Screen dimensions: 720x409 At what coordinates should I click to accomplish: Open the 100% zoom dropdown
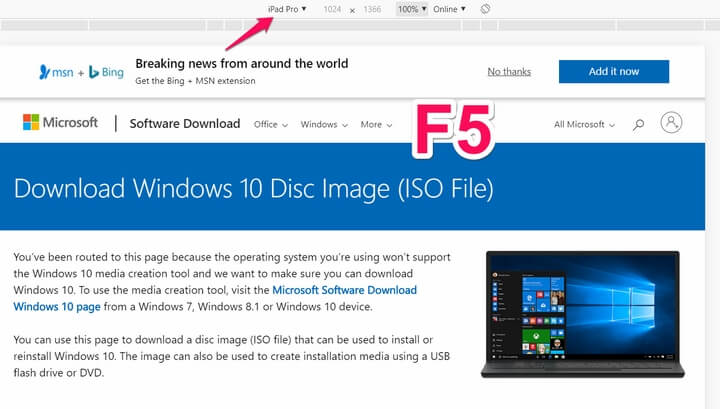(412, 9)
